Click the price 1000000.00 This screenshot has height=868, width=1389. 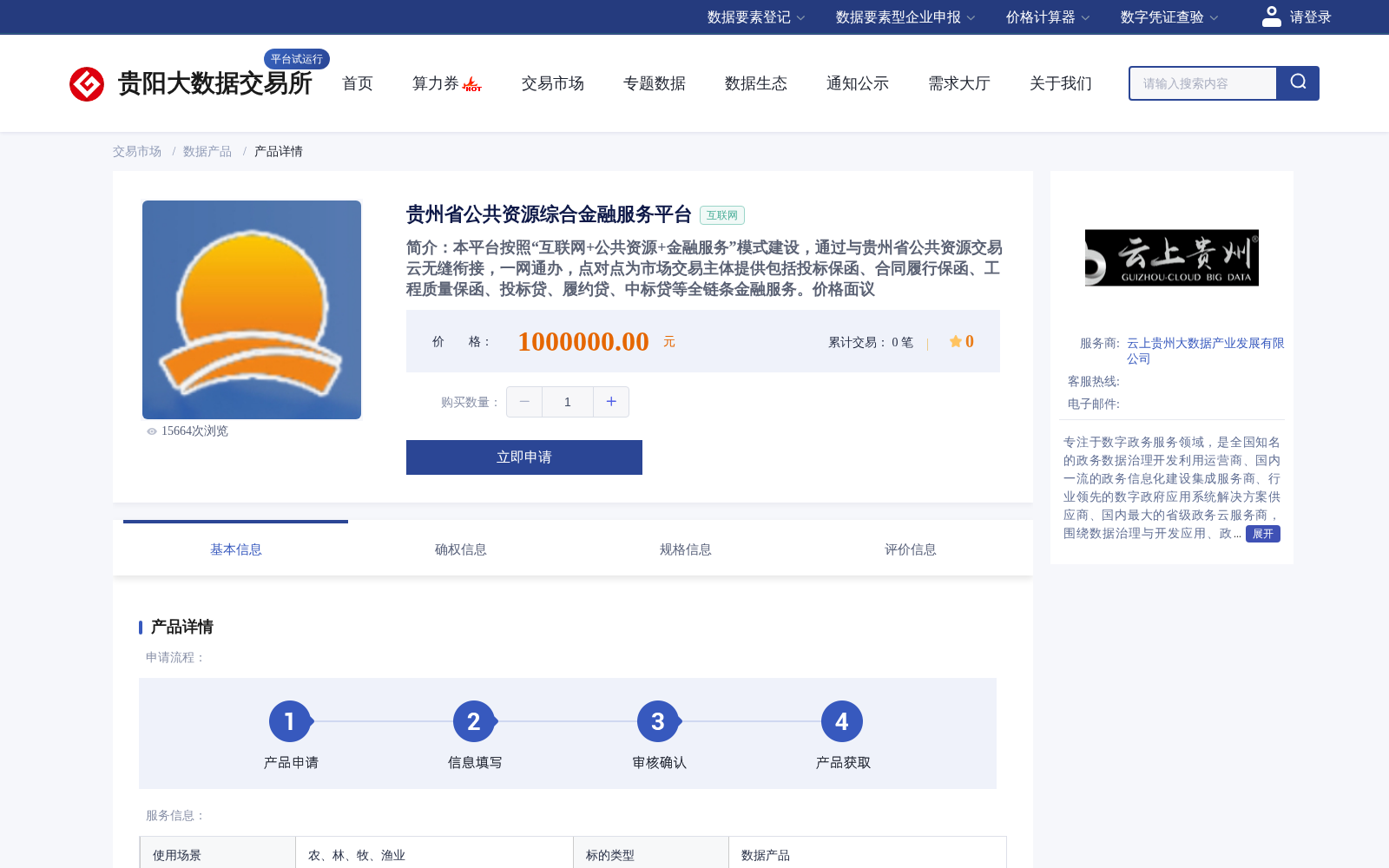pyautogui.click(x=583, y=341)
